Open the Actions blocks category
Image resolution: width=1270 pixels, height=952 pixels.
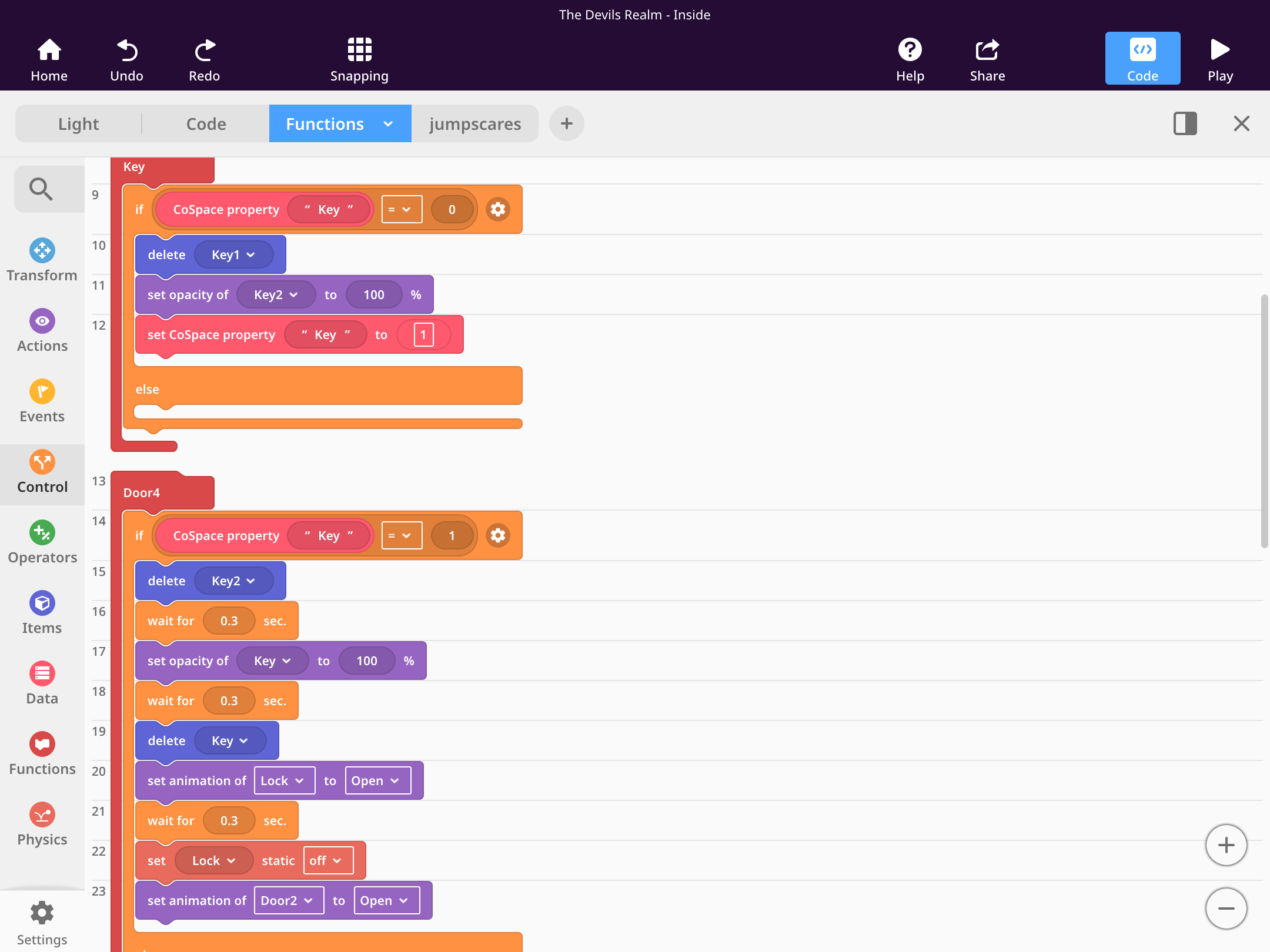(x=42, y=330)
